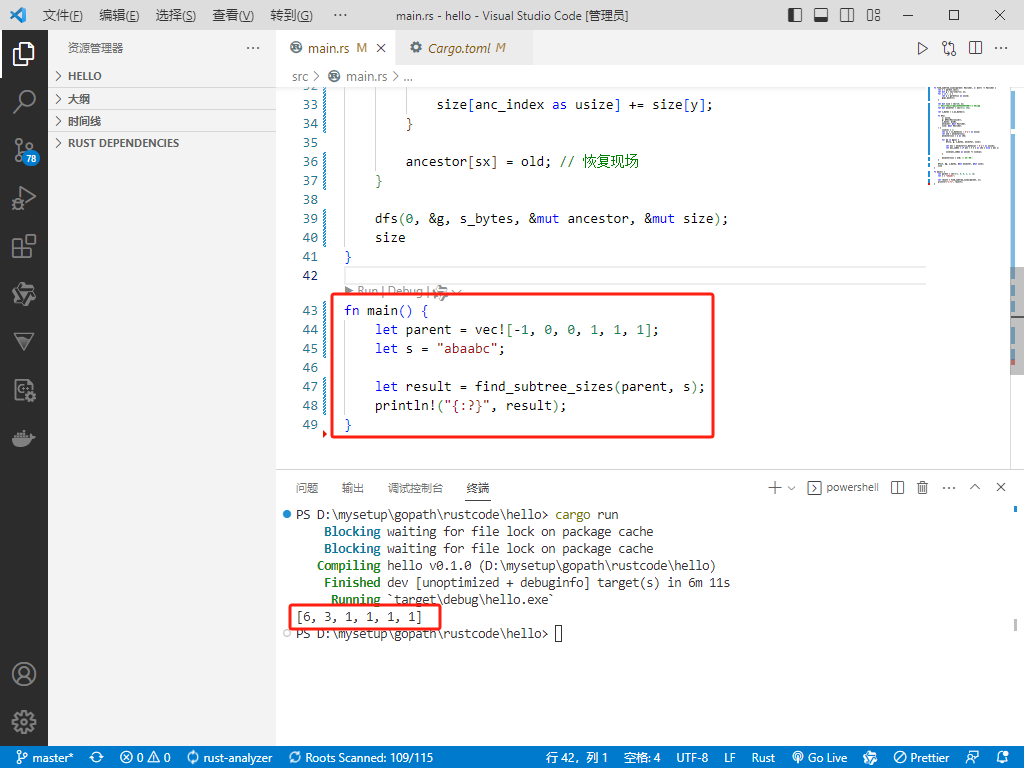Open notifications bell in status bar
The image size is (1024, 768).
[1003, 758]
